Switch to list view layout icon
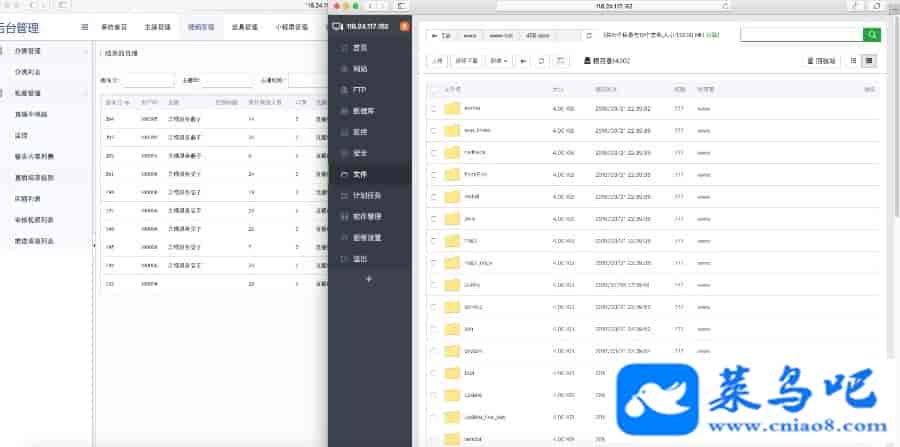 click(869, 61)
